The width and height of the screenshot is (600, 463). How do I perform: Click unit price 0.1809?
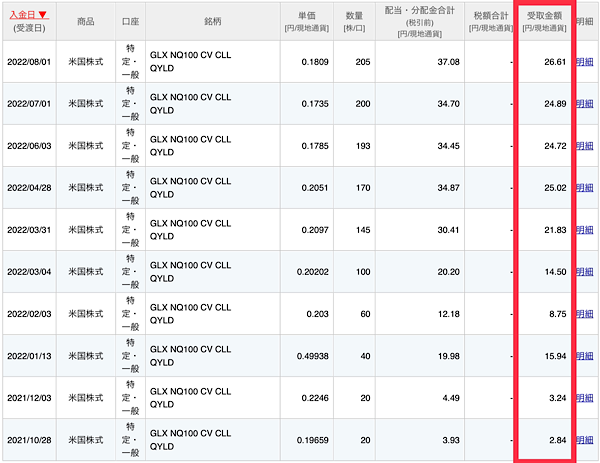pyautogui.click(x=315, y=62)
